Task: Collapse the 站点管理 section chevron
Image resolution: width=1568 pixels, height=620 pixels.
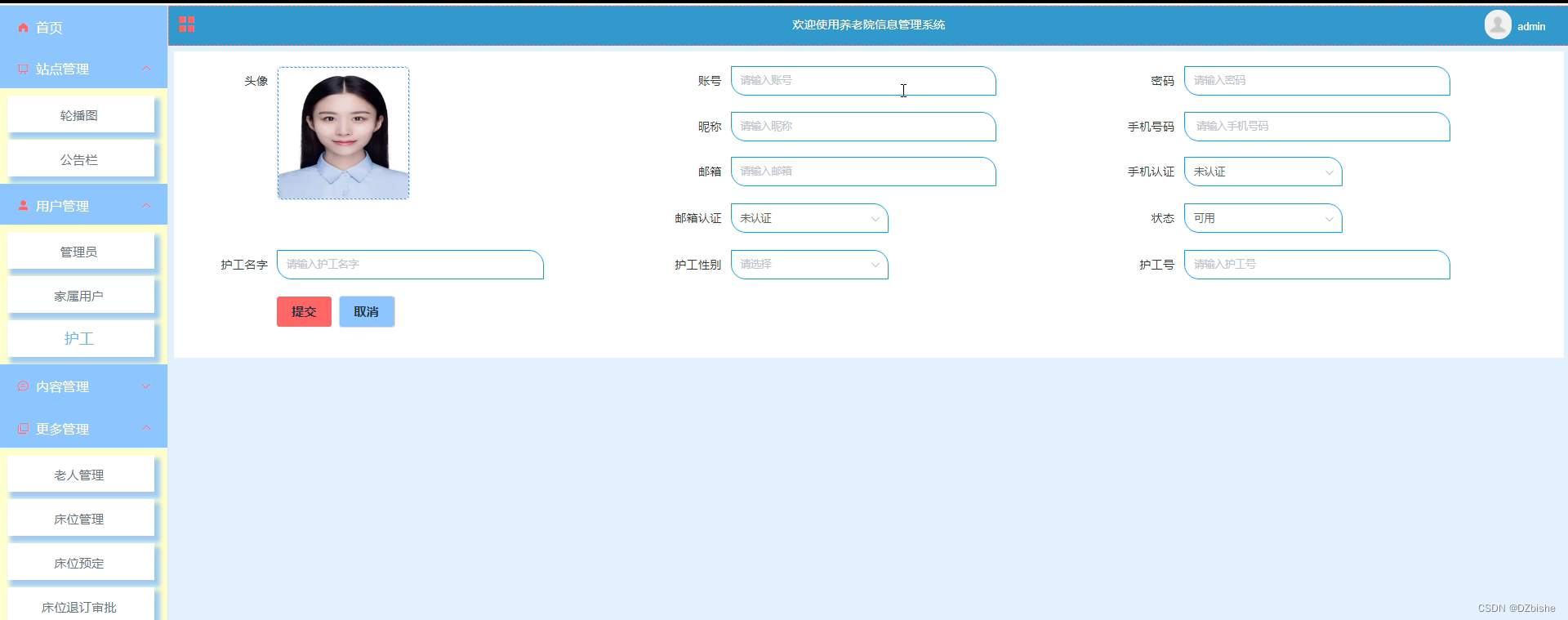Action: [x=146, y=69]
